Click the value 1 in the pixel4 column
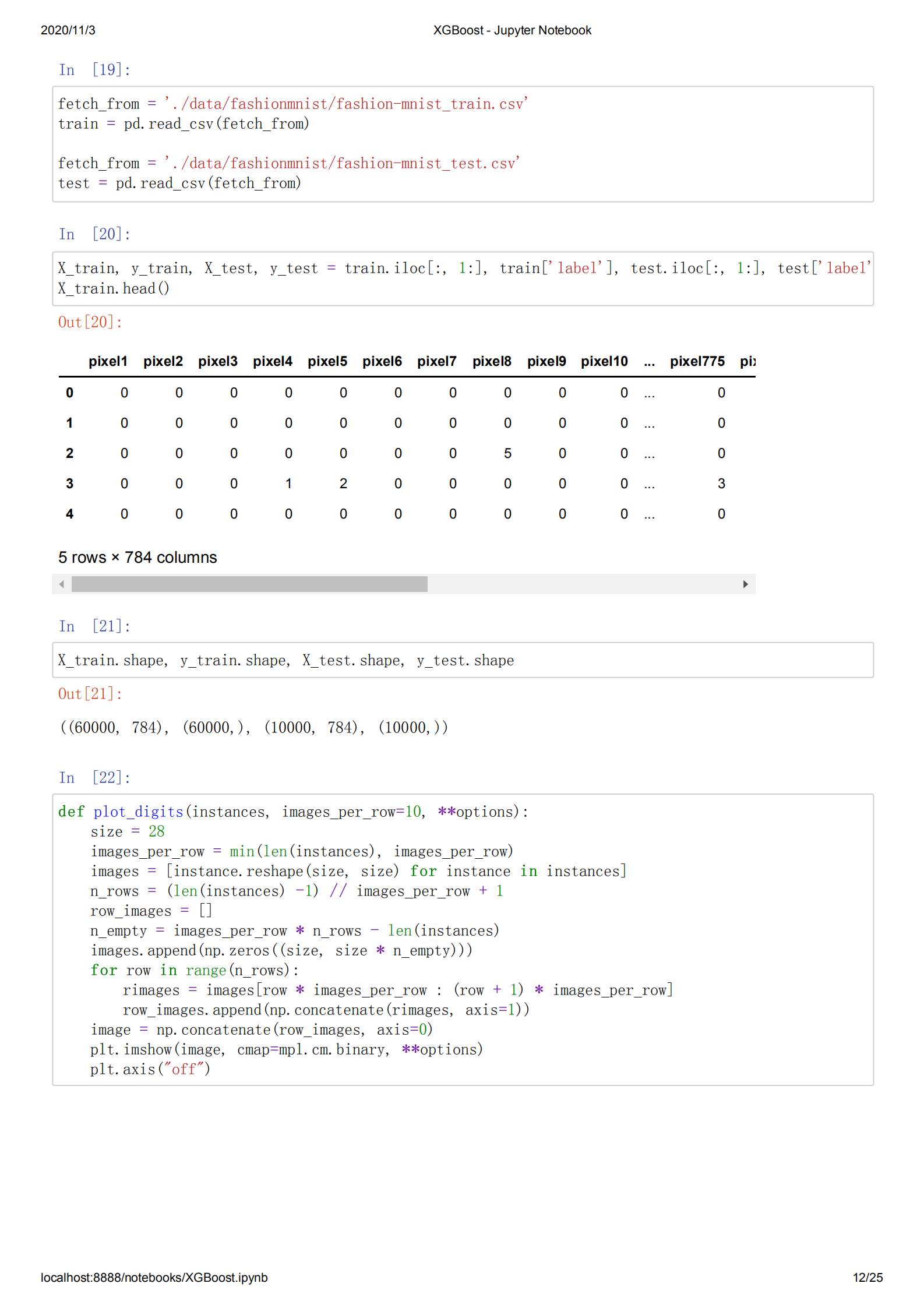This screenshot has width=924, height=1308. [288, 484]
